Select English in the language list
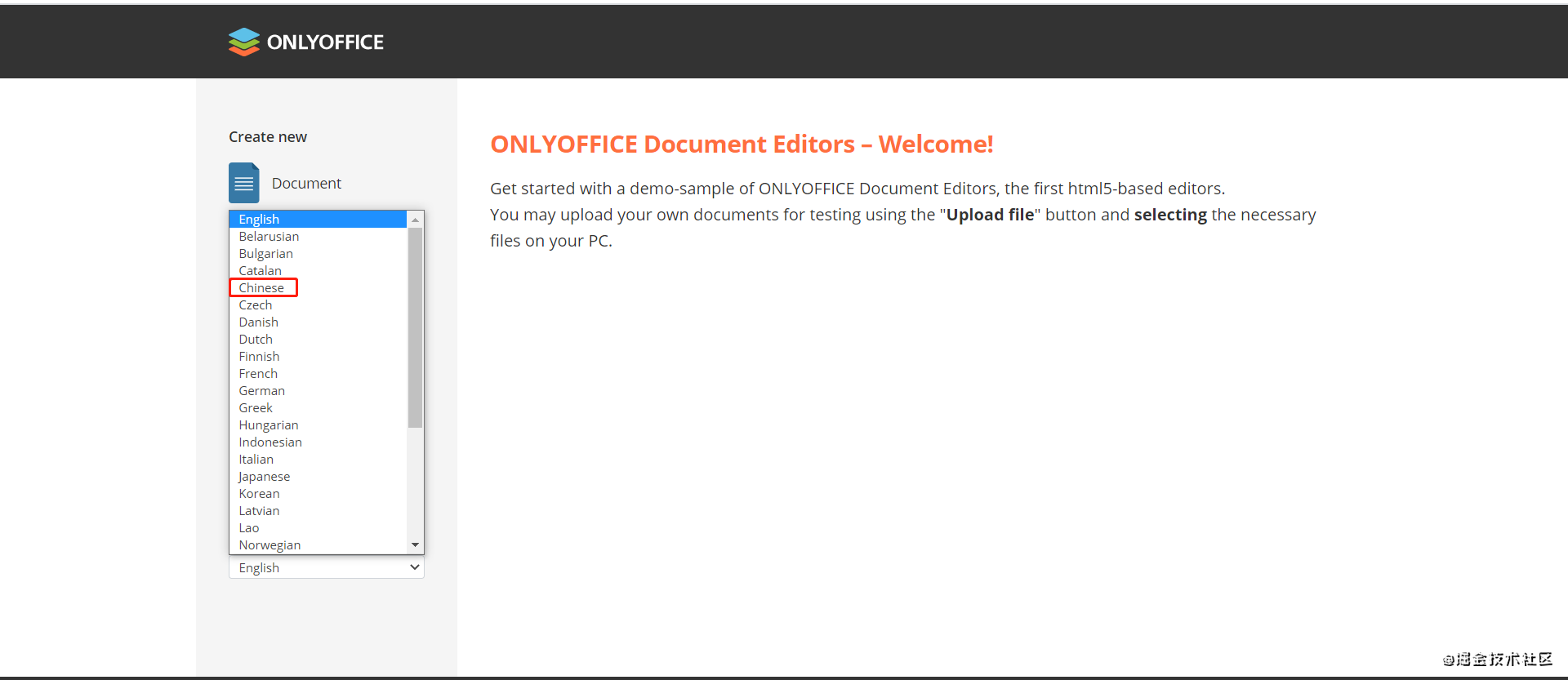The height and width of the screenshot is (680, 1568). [x=318, y=219]
